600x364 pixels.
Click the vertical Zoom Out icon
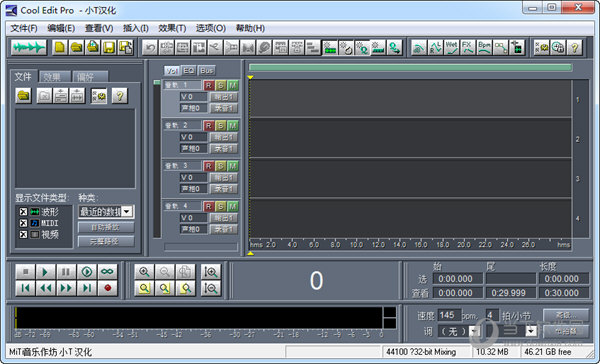[211, 288]
